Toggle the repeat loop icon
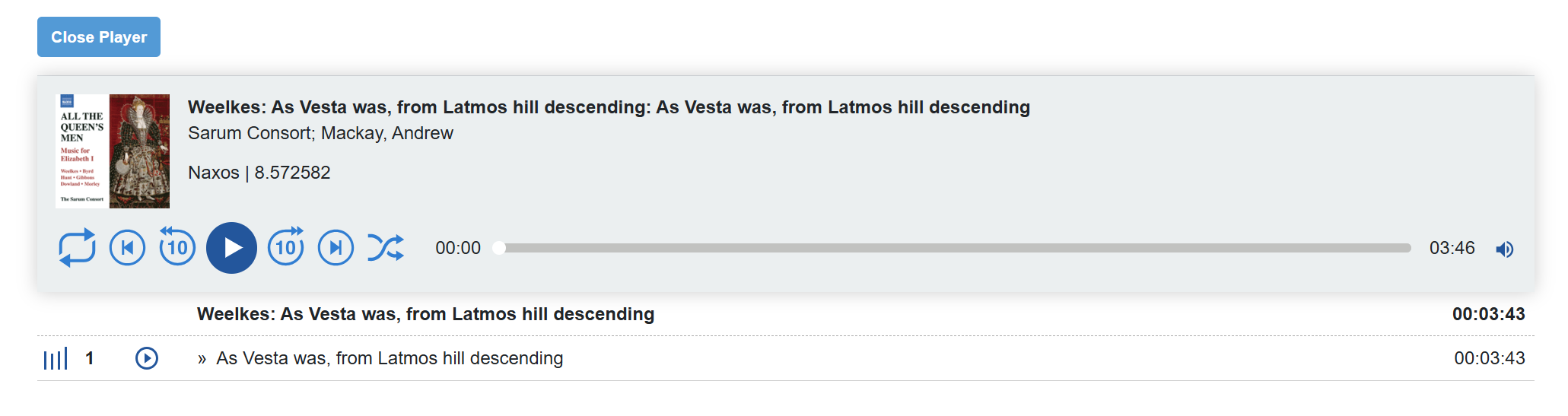 coord(77,248)
